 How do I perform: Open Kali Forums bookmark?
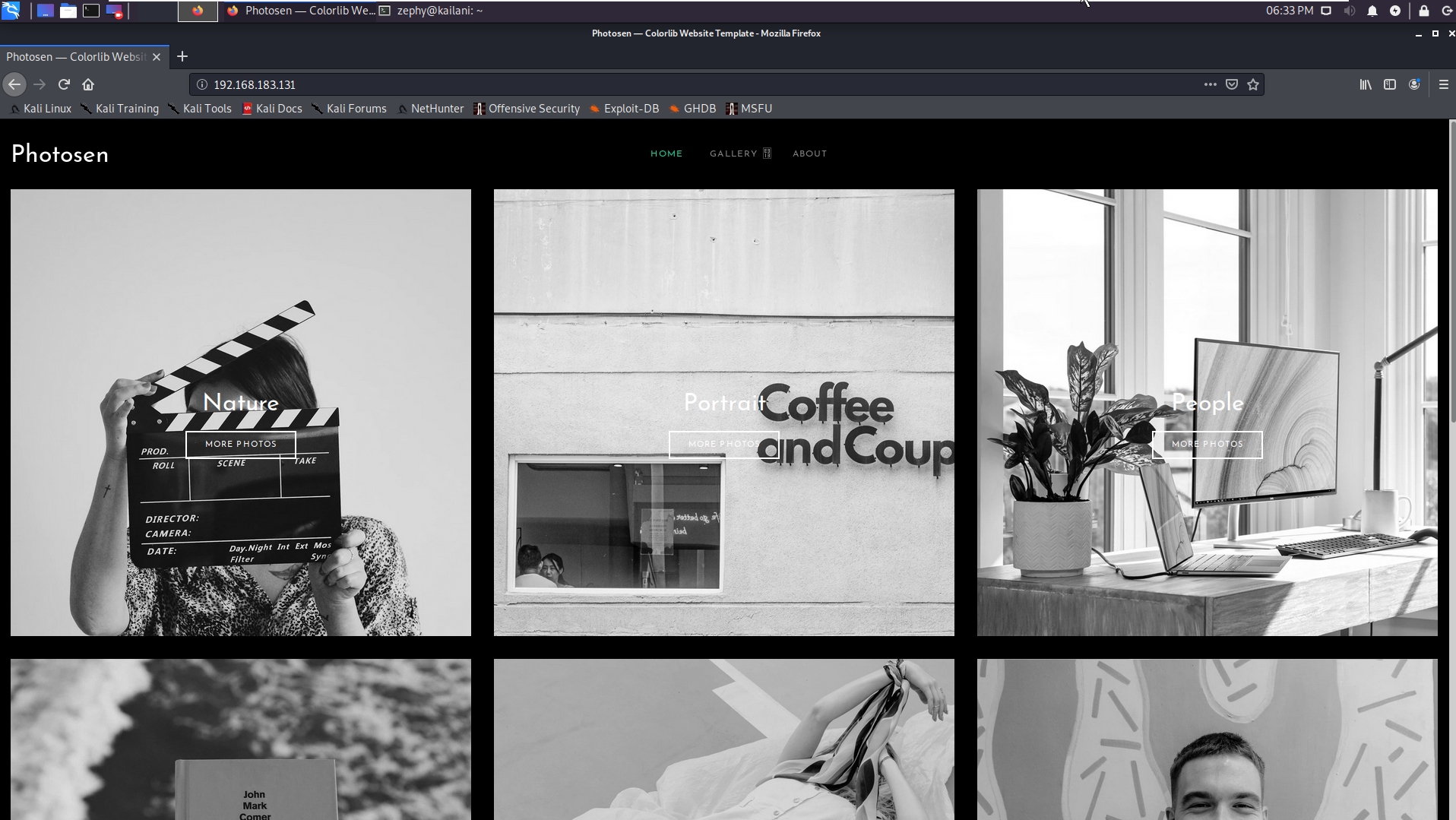coord(350,109)
